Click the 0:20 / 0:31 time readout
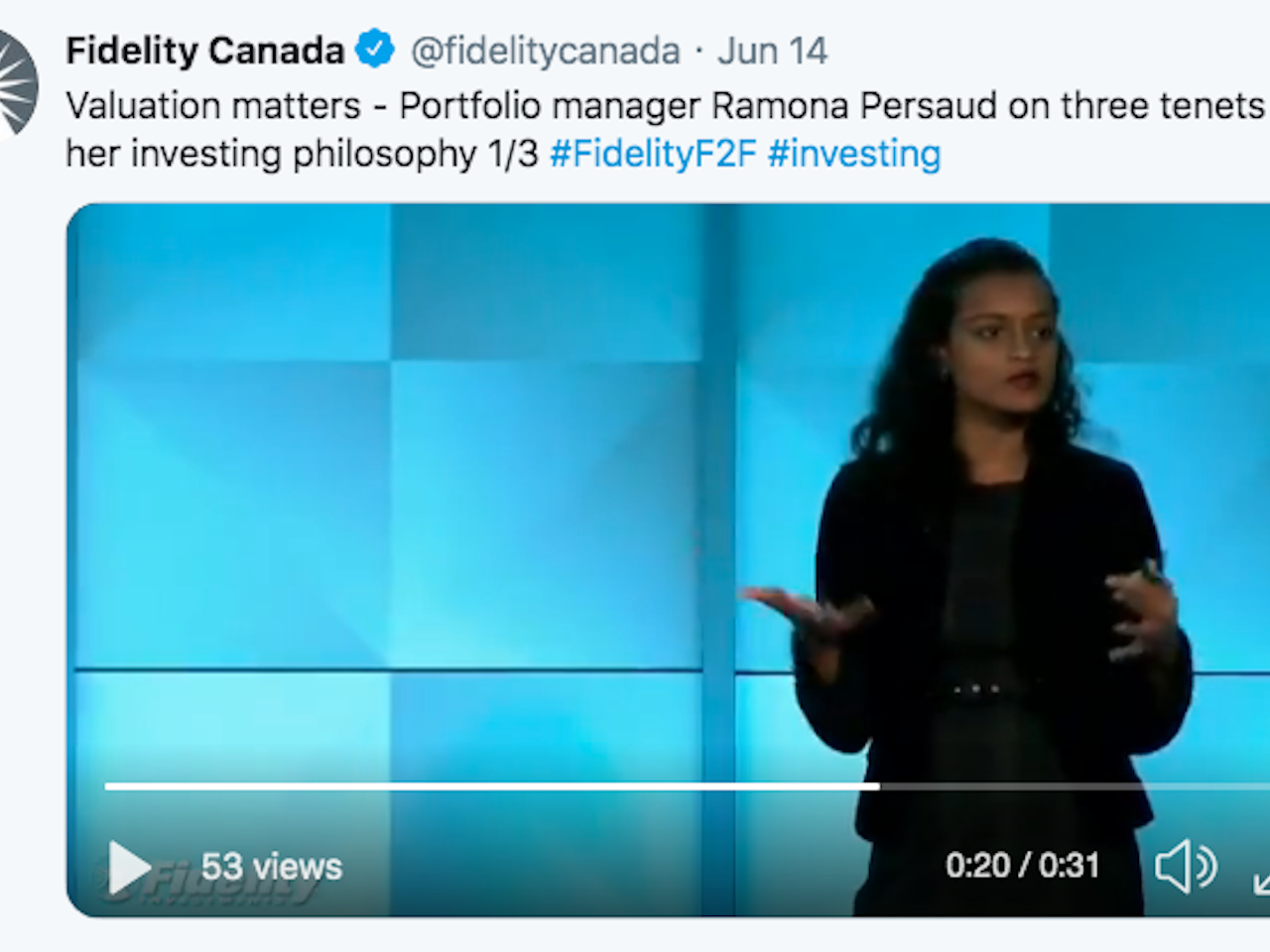The height and width of the screenshot is (952, 1270). point(1023,866)
